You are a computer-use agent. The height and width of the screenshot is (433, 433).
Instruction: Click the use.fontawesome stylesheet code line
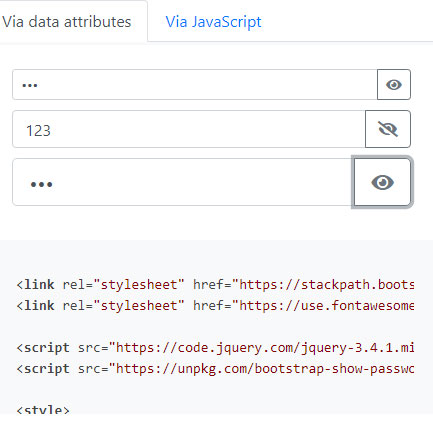click(215, 306)
